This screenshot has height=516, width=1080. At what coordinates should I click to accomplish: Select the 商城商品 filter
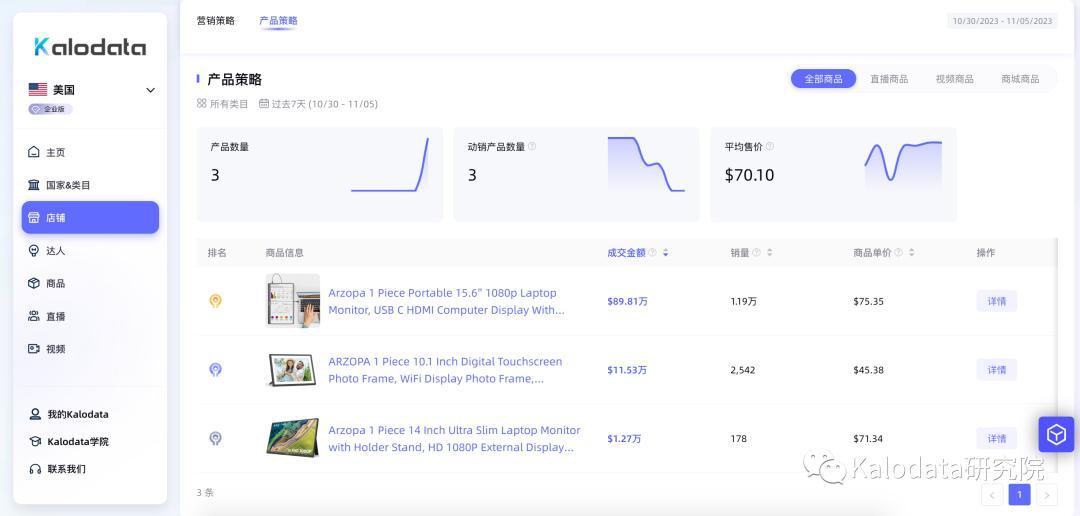tap(1020, 79)
